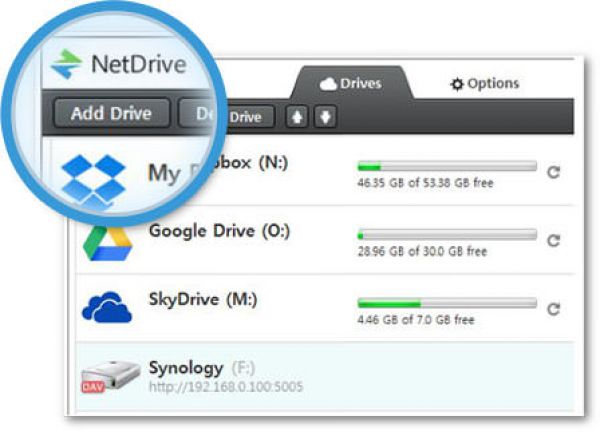Click the Dropbox storage usage bar
600x432 pixels.
(447, 166)
